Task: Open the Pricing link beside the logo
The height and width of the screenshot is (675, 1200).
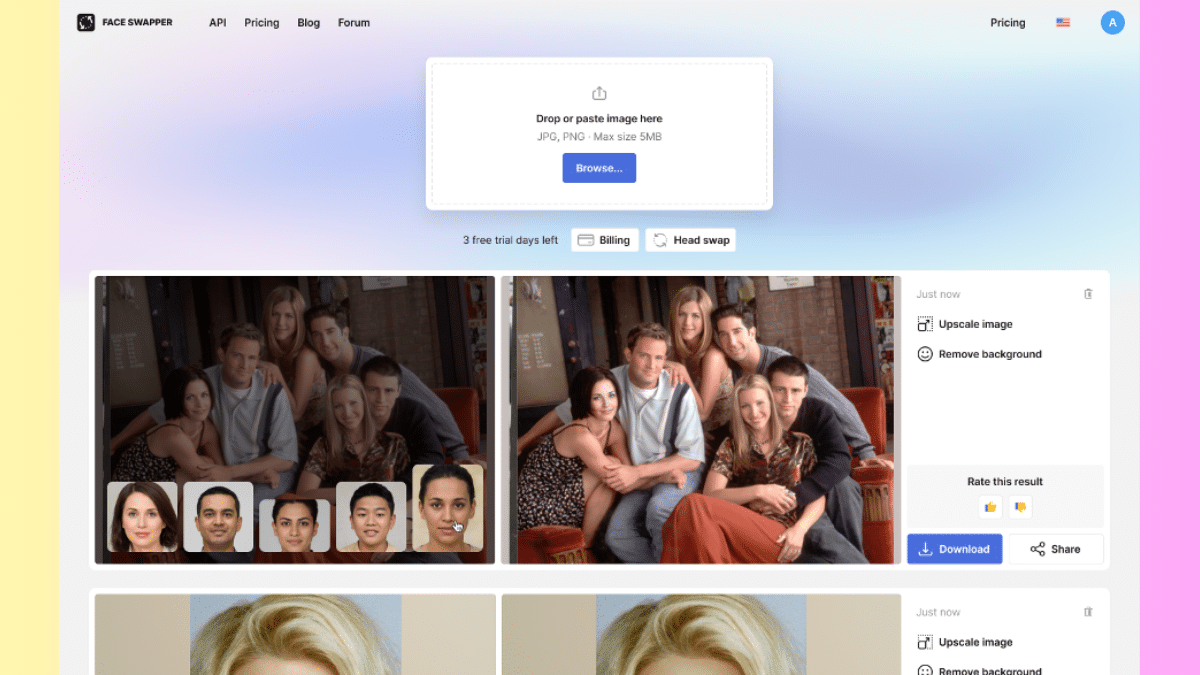Action: coord(262,22)
